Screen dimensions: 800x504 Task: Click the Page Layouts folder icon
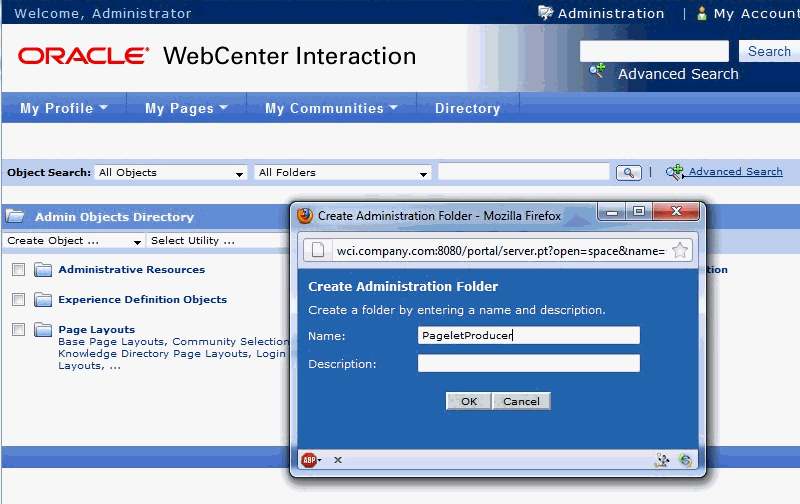click(x=43, y=330)
